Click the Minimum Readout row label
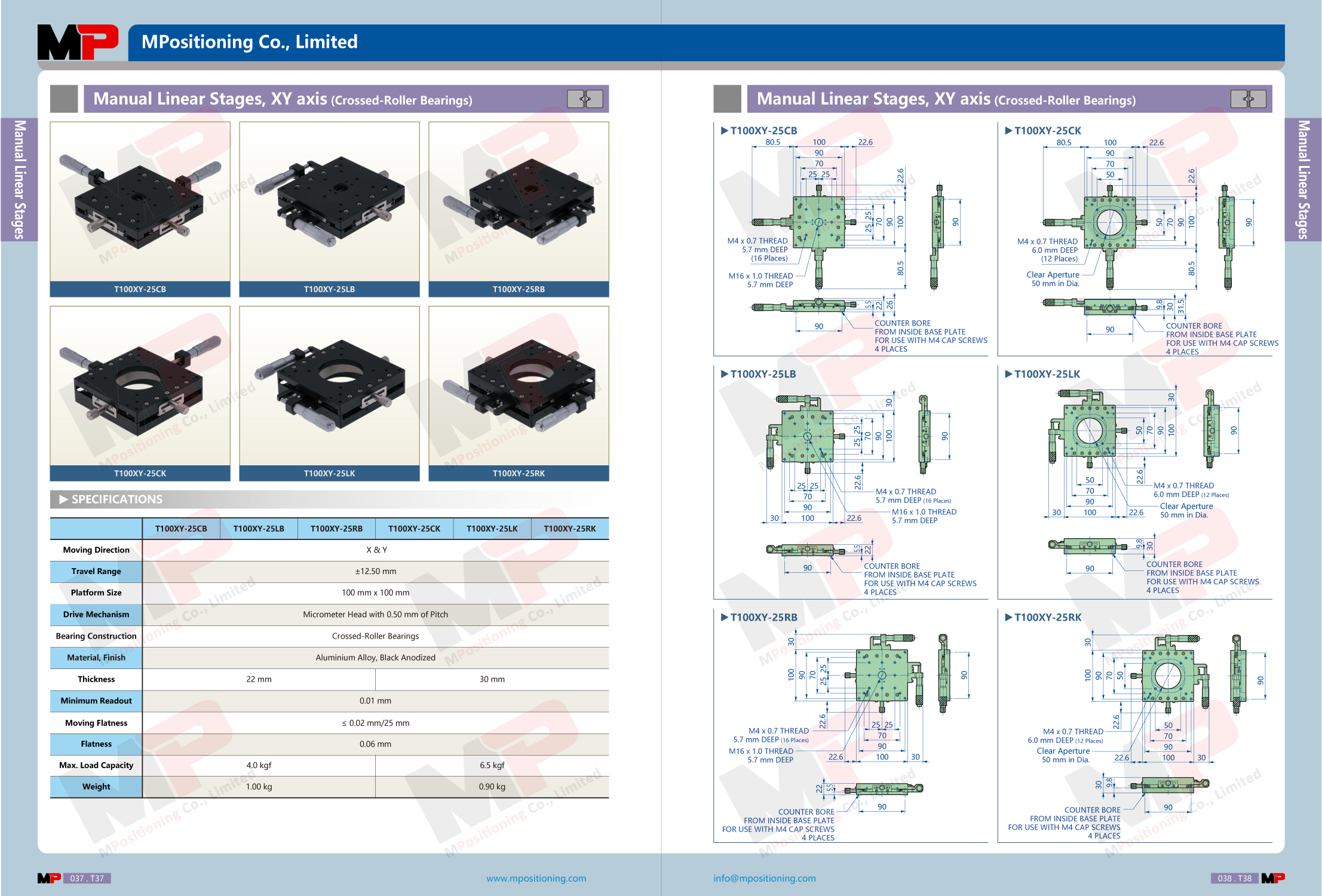 pyautogui.click(x=96, y=701)
